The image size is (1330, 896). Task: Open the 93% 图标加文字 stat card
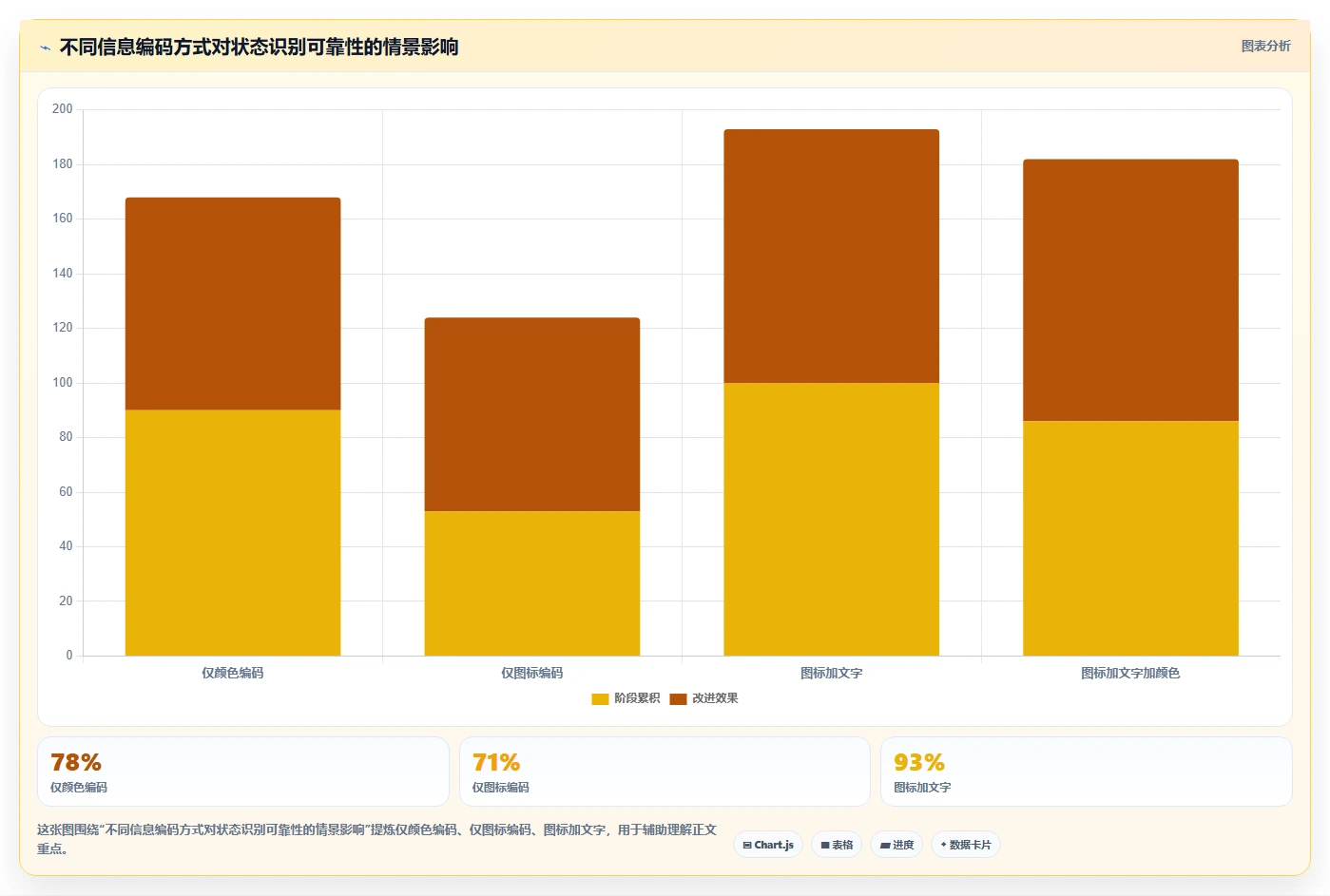pos(1087,772)
